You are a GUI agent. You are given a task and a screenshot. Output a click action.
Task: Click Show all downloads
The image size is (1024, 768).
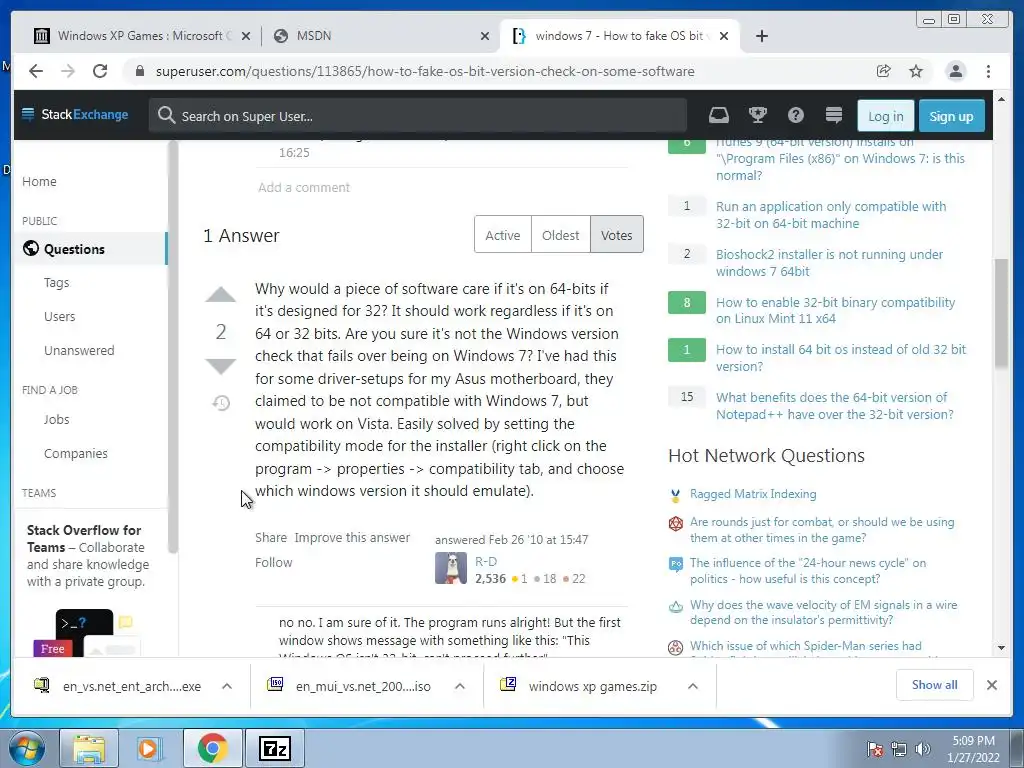935,685
